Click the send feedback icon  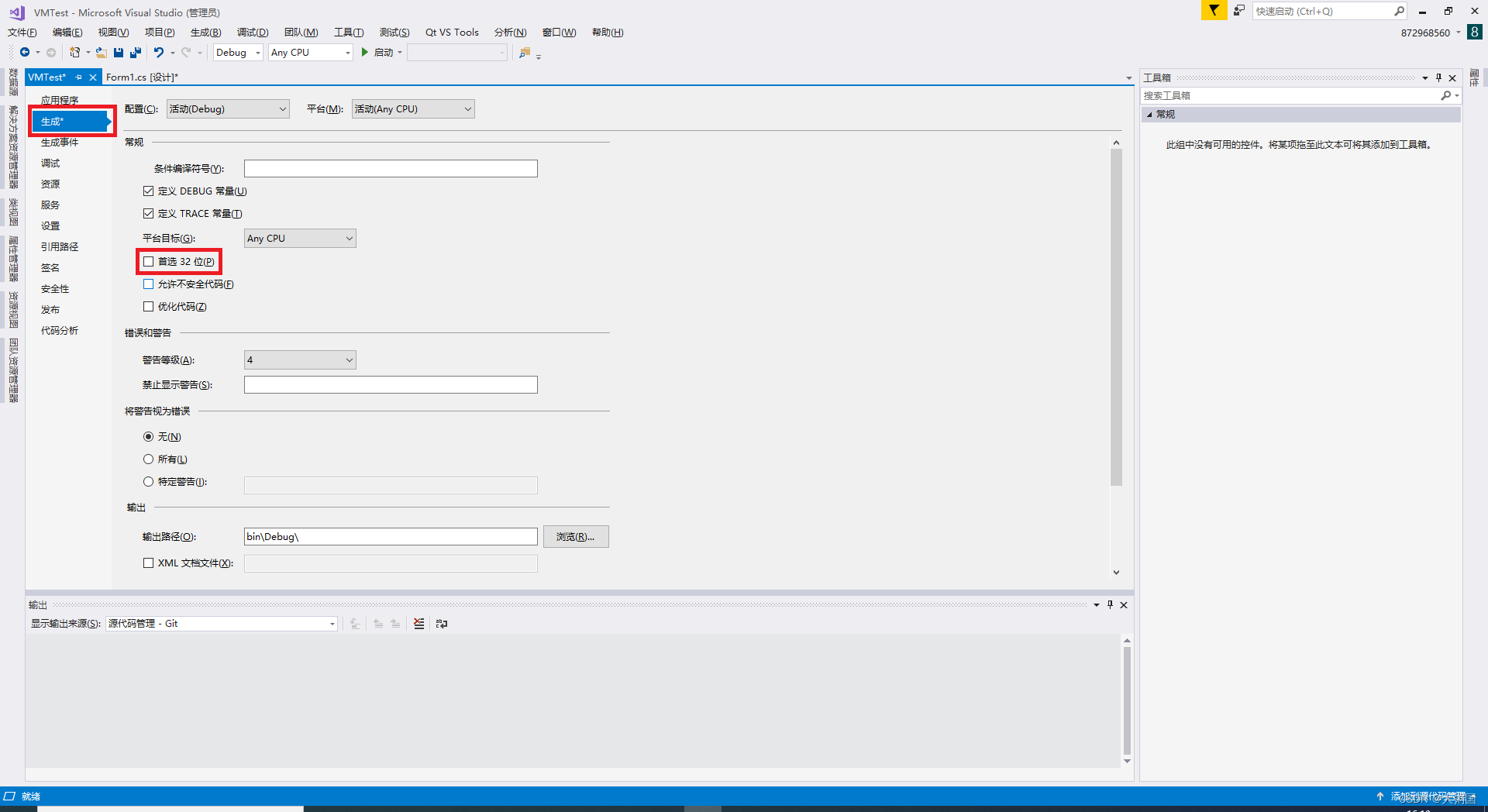pos(1239,10)
